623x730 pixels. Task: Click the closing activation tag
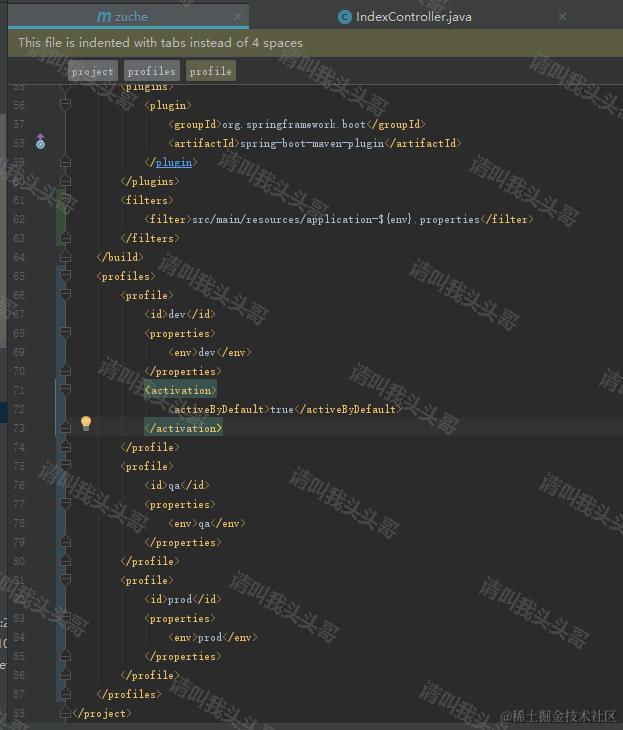pyautogui.click(x=183, y=428)
